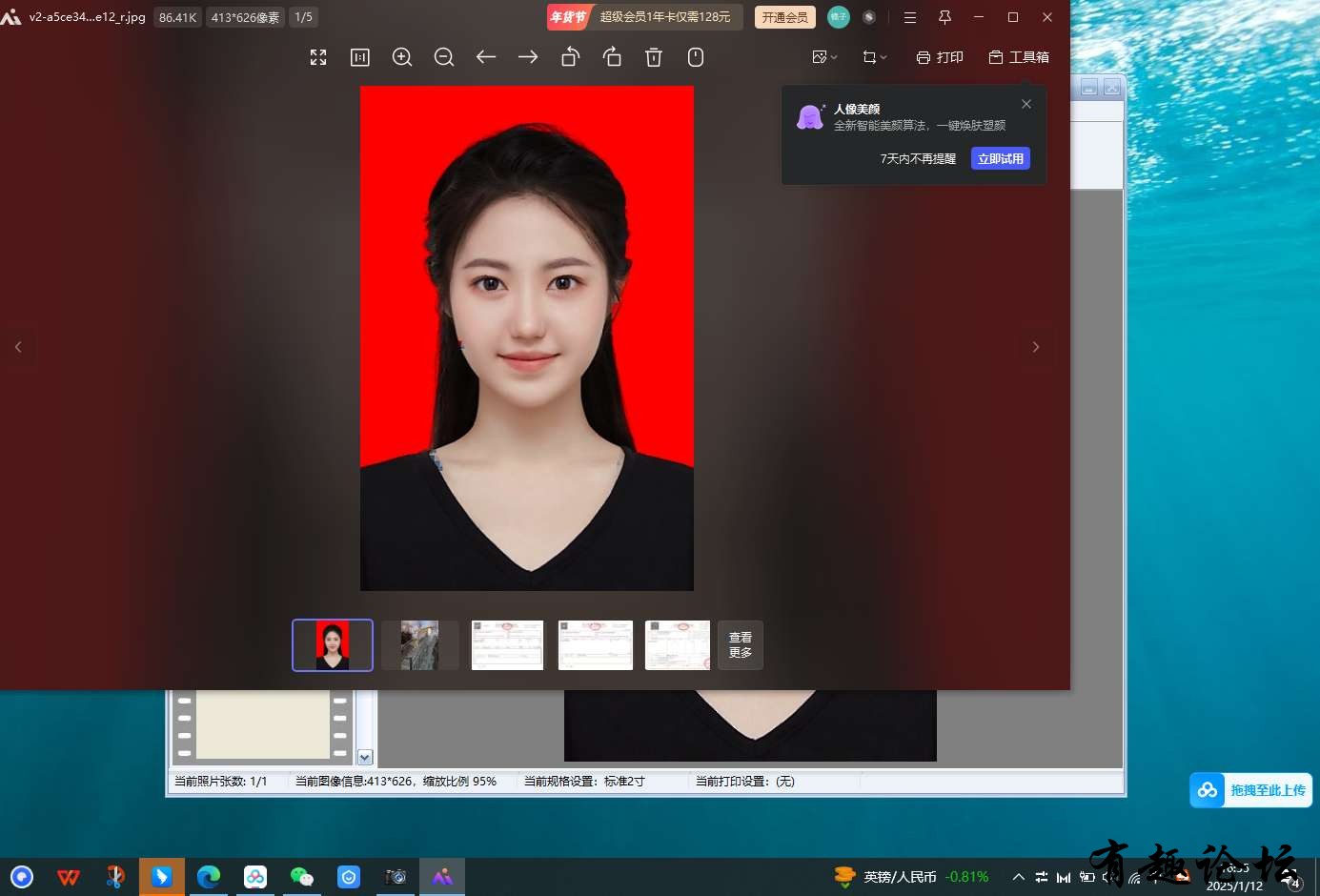Click 当前打印设置：(无) in status bar
Screen dimensions: 1320x896
click(744, 782)
